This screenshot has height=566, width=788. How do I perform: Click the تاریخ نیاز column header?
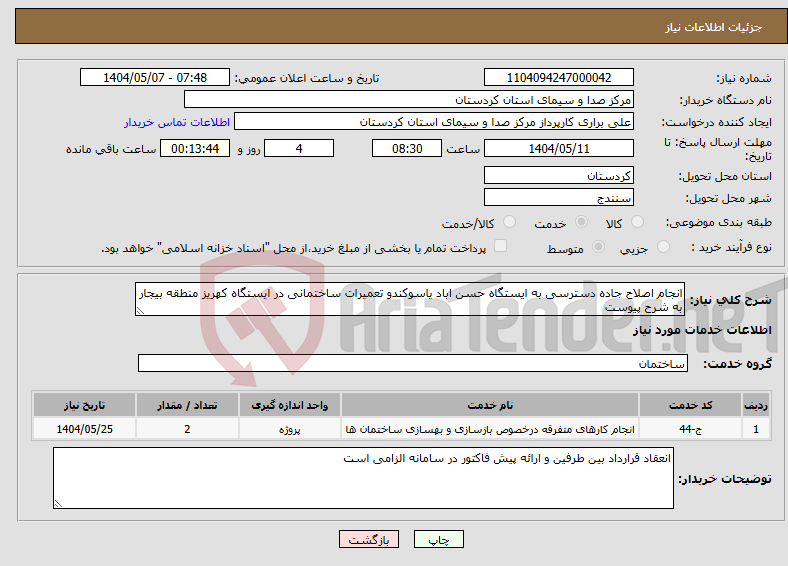[84, 405]
